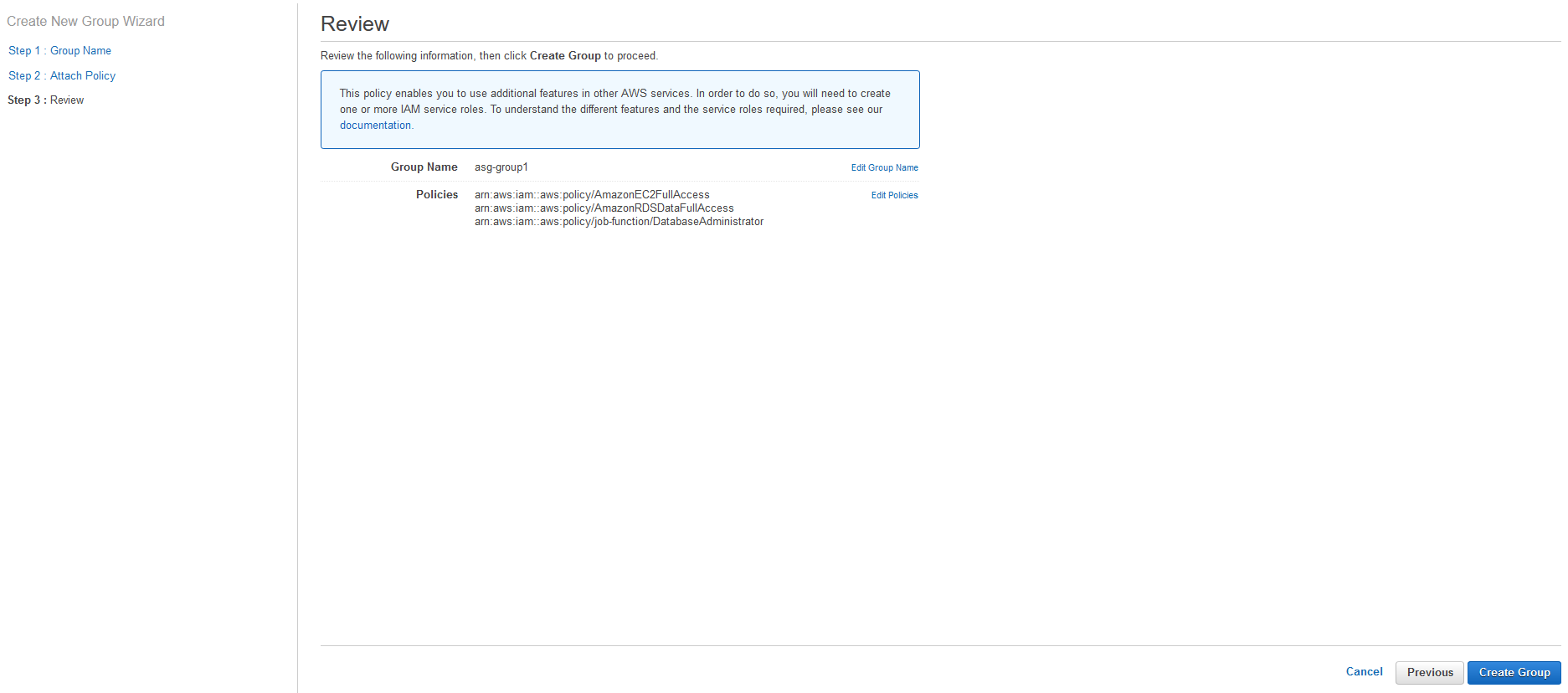Click the Group Name field label

tap(424, 167)
